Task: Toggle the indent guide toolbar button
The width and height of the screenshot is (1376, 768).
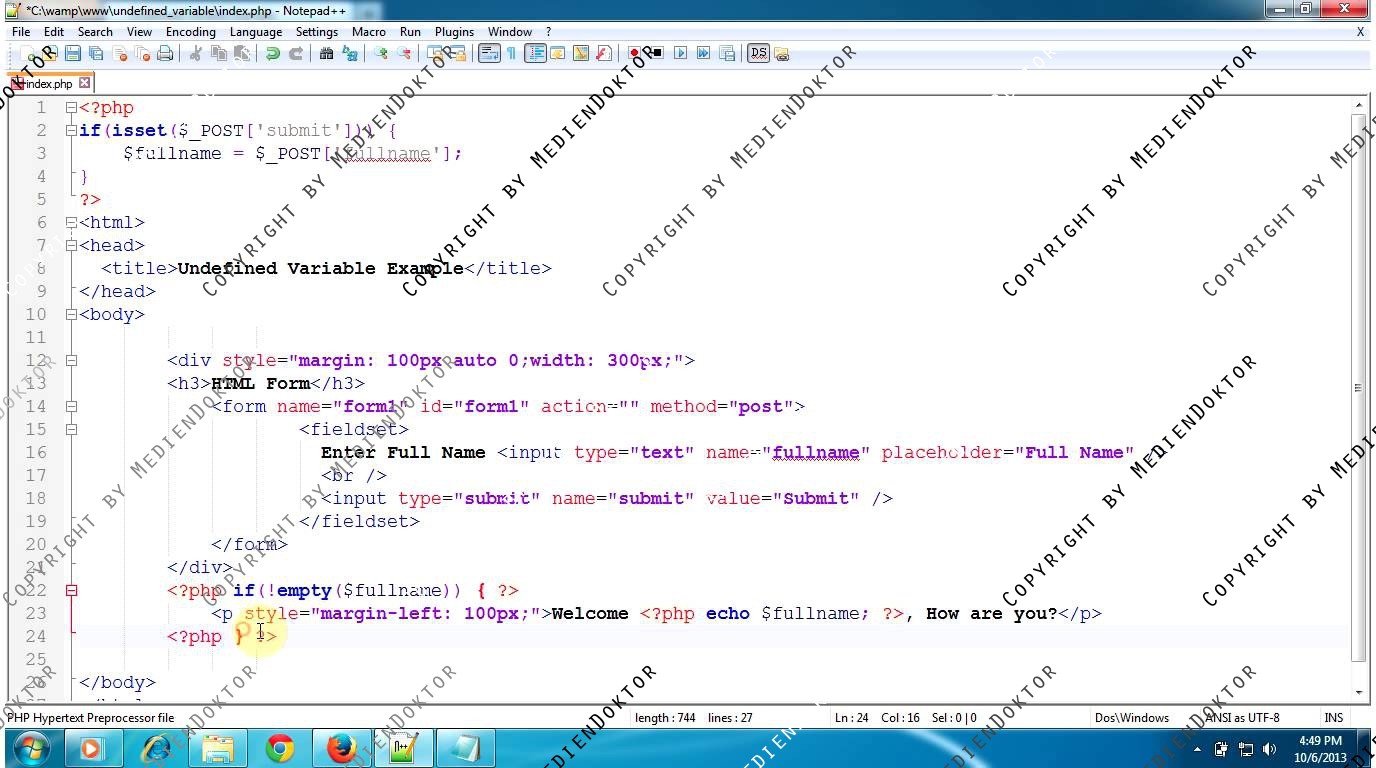Action: [x=535, y=54]
